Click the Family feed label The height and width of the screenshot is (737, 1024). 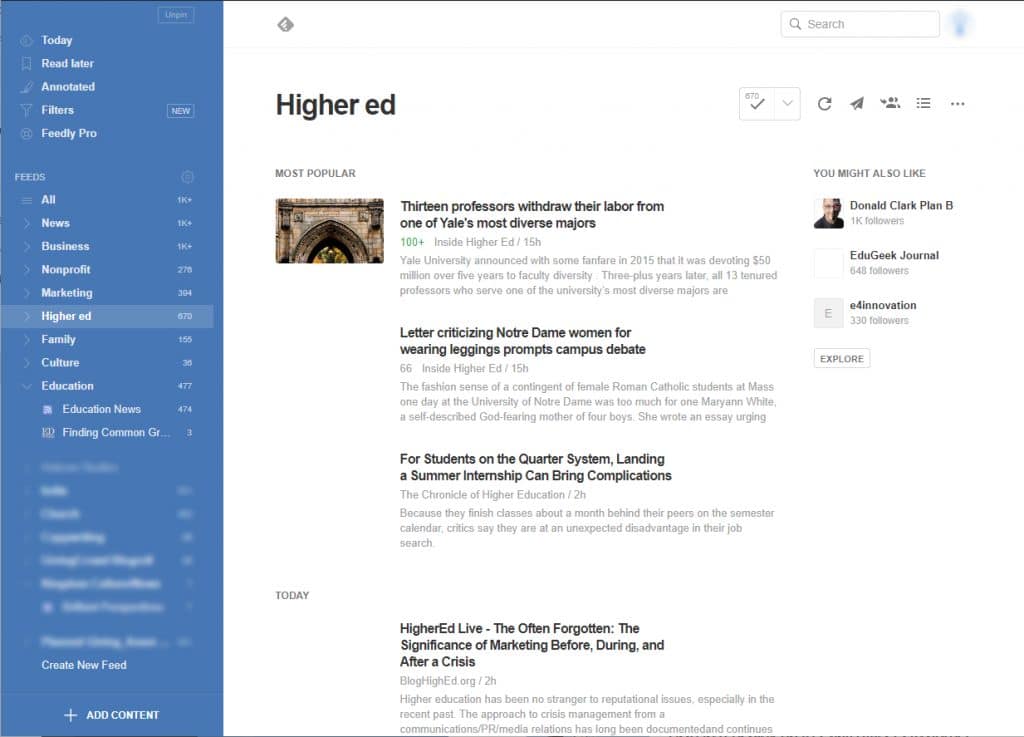pos(58,339)
